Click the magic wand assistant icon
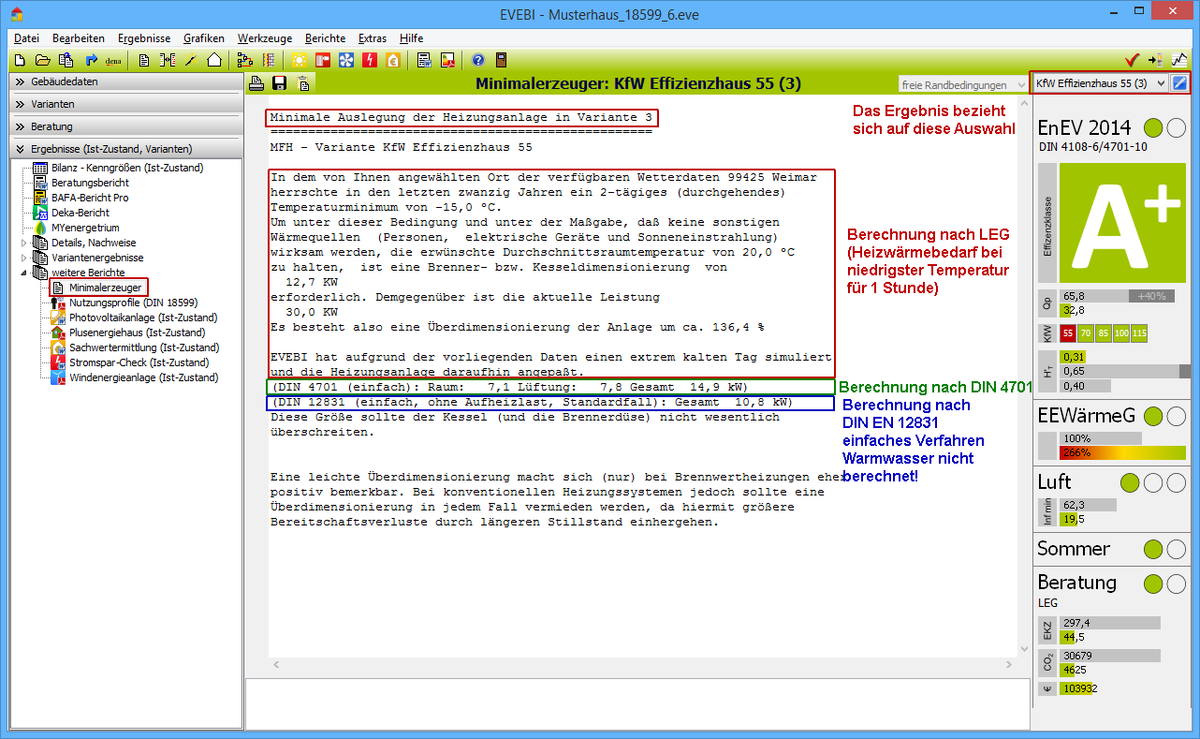 coord(190,60)
